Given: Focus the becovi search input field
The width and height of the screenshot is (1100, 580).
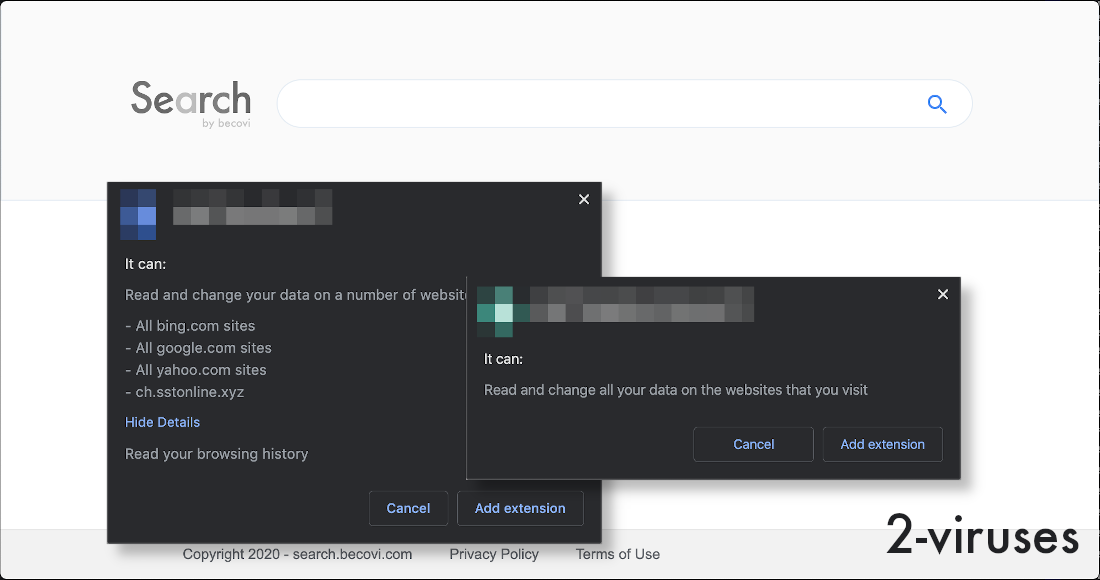Looking at the screenshot, I should point(600,104).
